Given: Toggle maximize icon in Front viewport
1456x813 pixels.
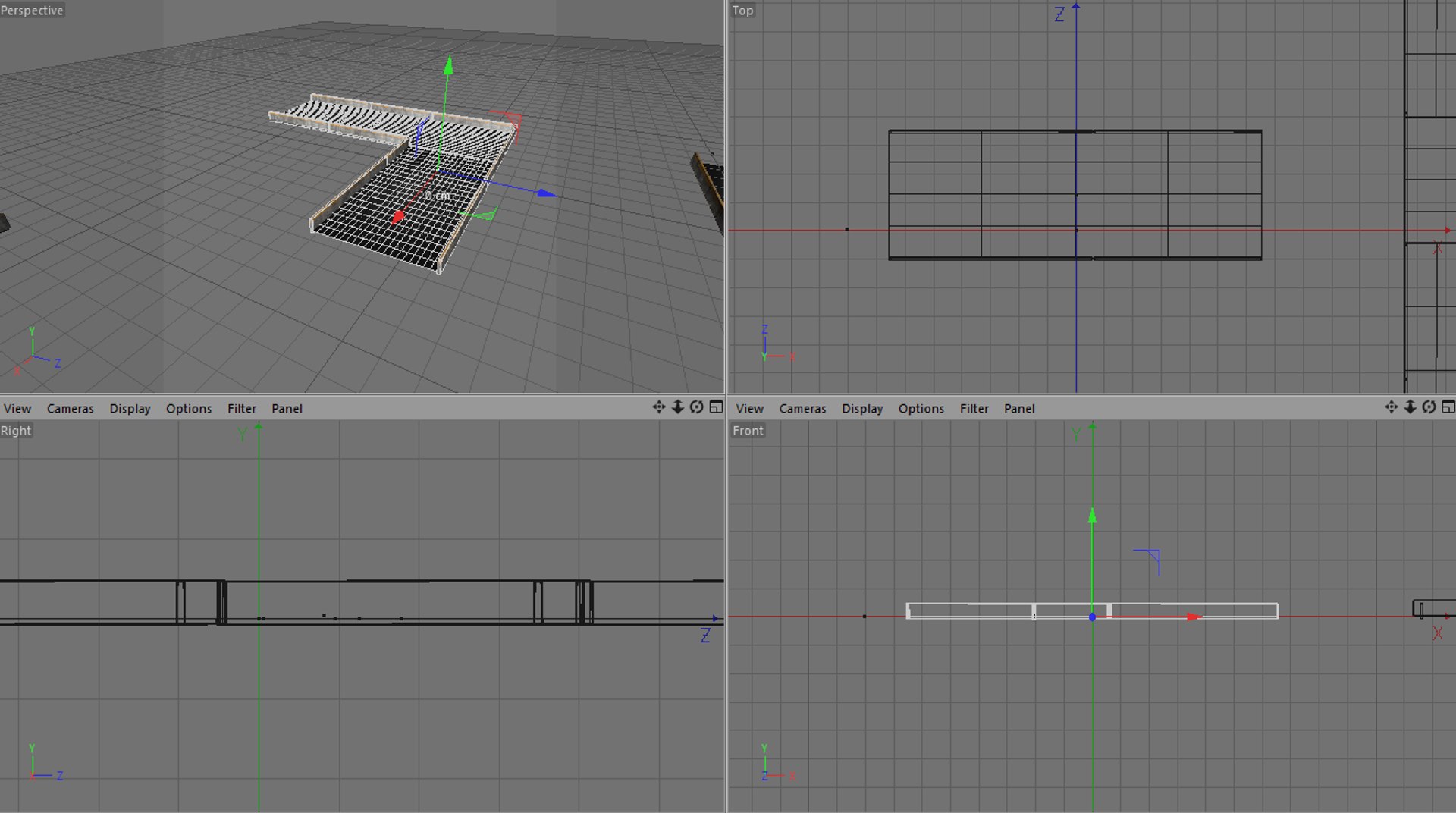Looking at the screenshot, I should coord(1448,407).
